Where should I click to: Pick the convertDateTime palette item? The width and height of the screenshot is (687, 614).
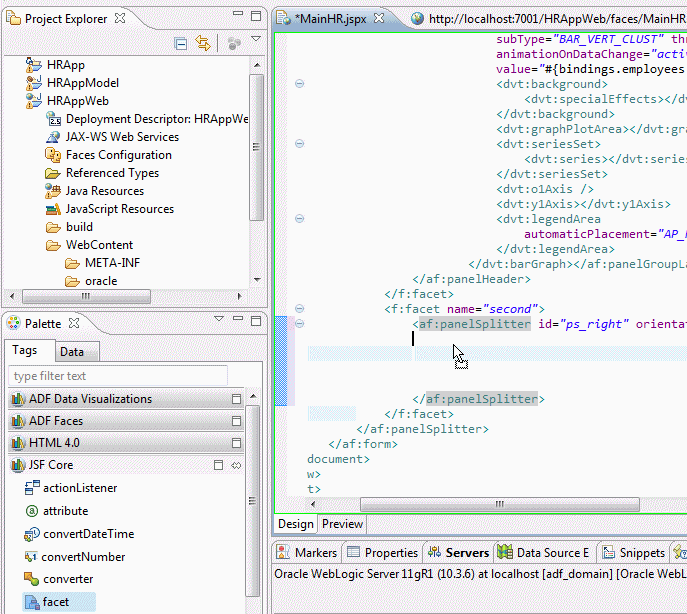87,534
